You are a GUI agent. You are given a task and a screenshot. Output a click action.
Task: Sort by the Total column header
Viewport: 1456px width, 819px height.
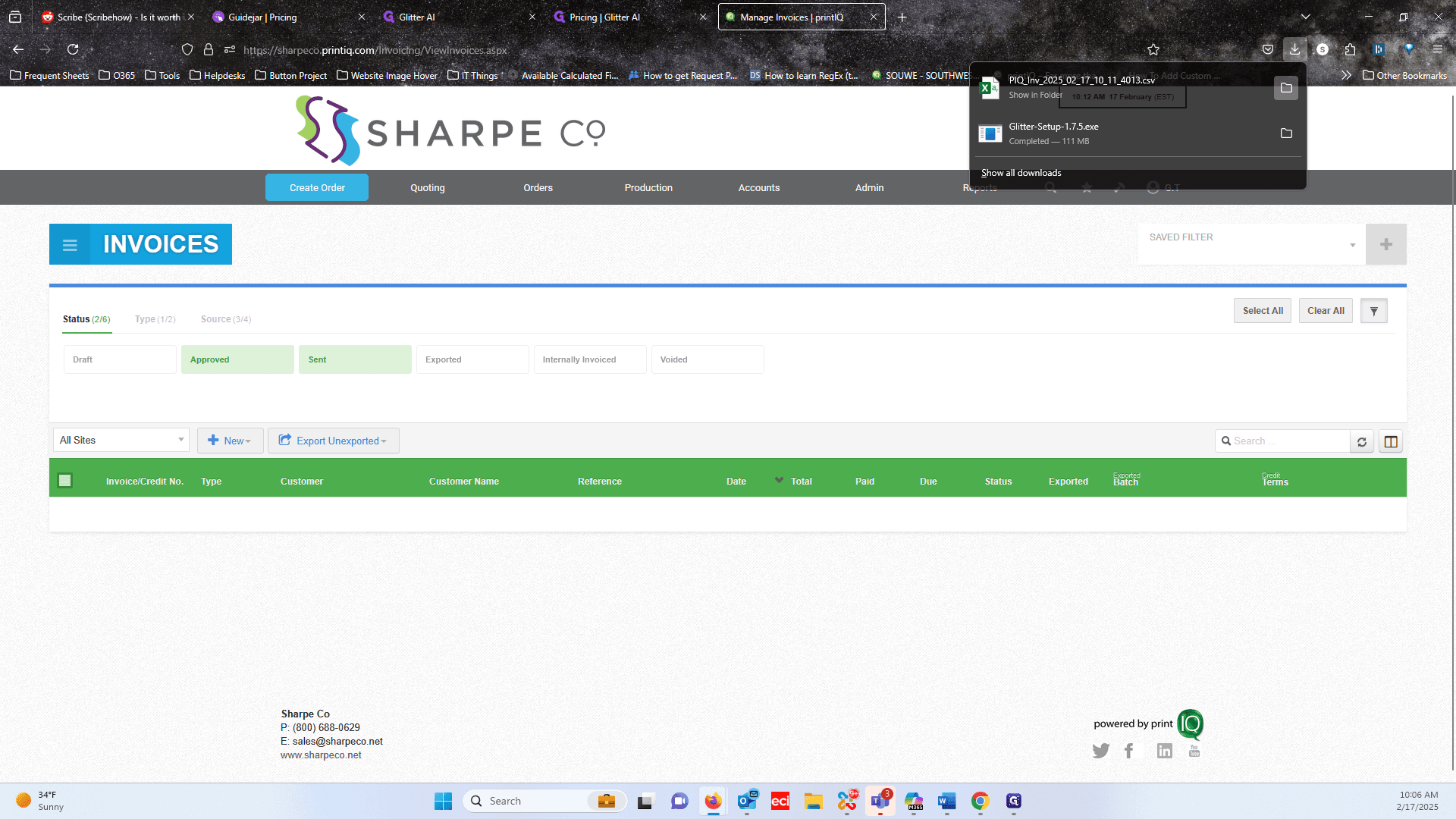point(801,482)
